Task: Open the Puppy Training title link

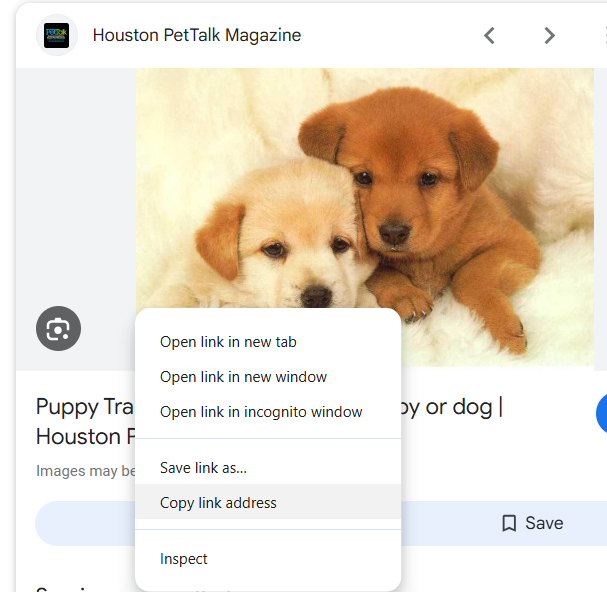Action: pyautogui.click(x=82, y=408)
